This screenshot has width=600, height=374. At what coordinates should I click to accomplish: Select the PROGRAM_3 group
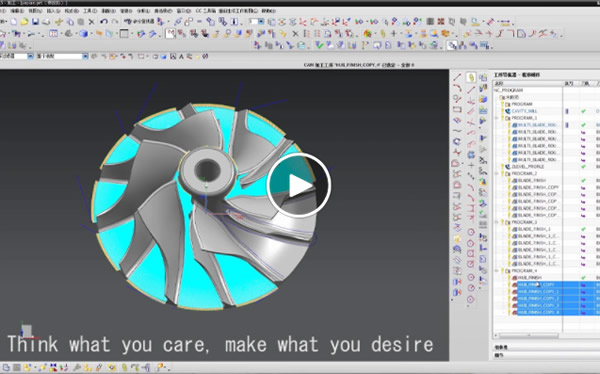(524, 222)
